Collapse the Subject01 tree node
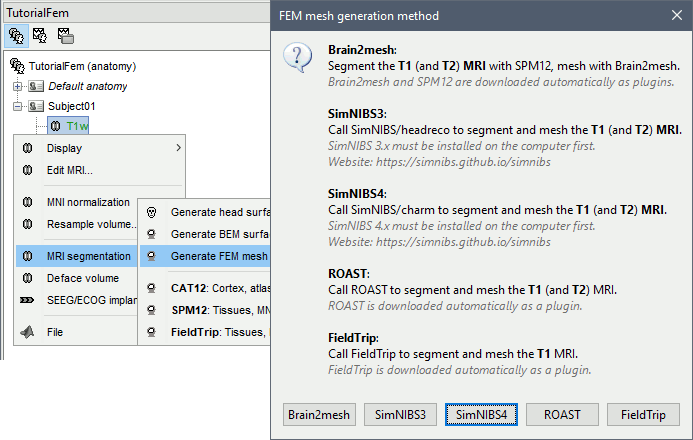 (x=17, y=106)
